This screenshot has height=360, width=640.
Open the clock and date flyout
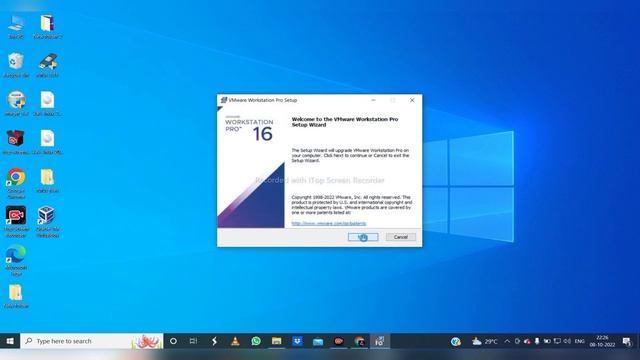coord(602,341)
